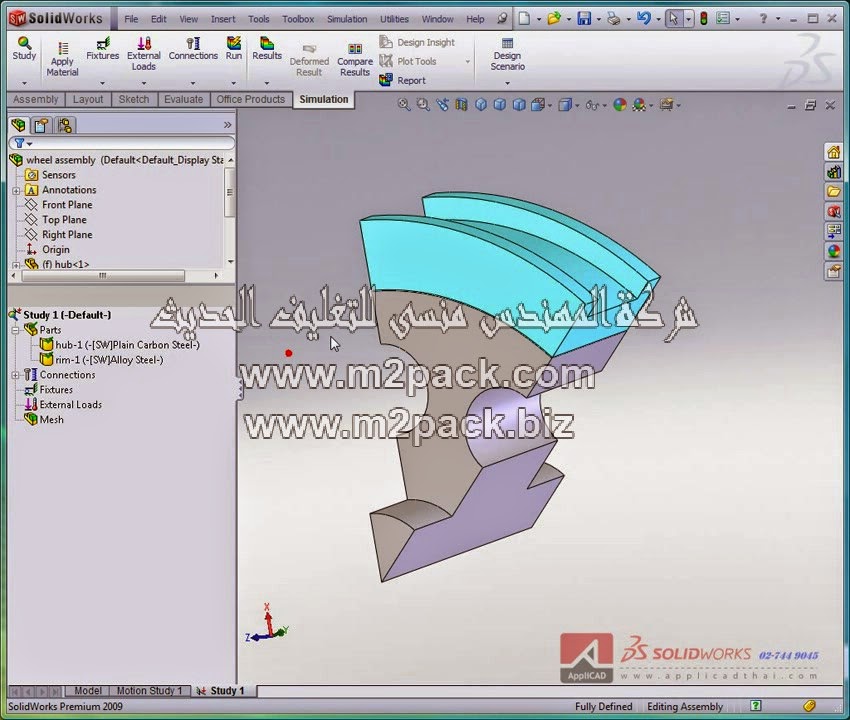Click the Zoom to Area icon

[423, 105]
